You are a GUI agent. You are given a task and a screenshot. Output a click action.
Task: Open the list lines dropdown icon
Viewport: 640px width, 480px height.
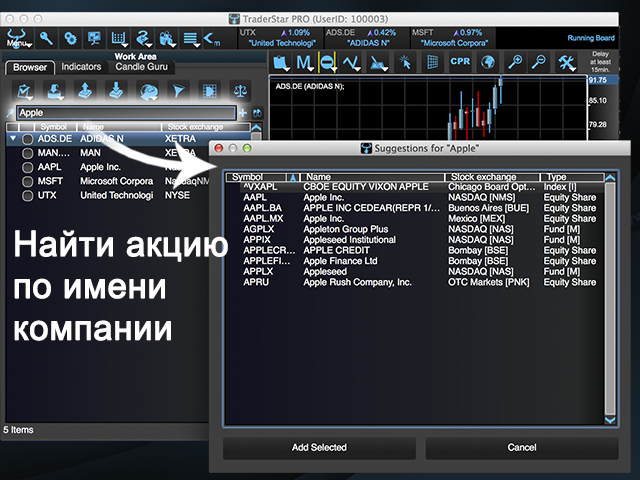click(191, 38)
